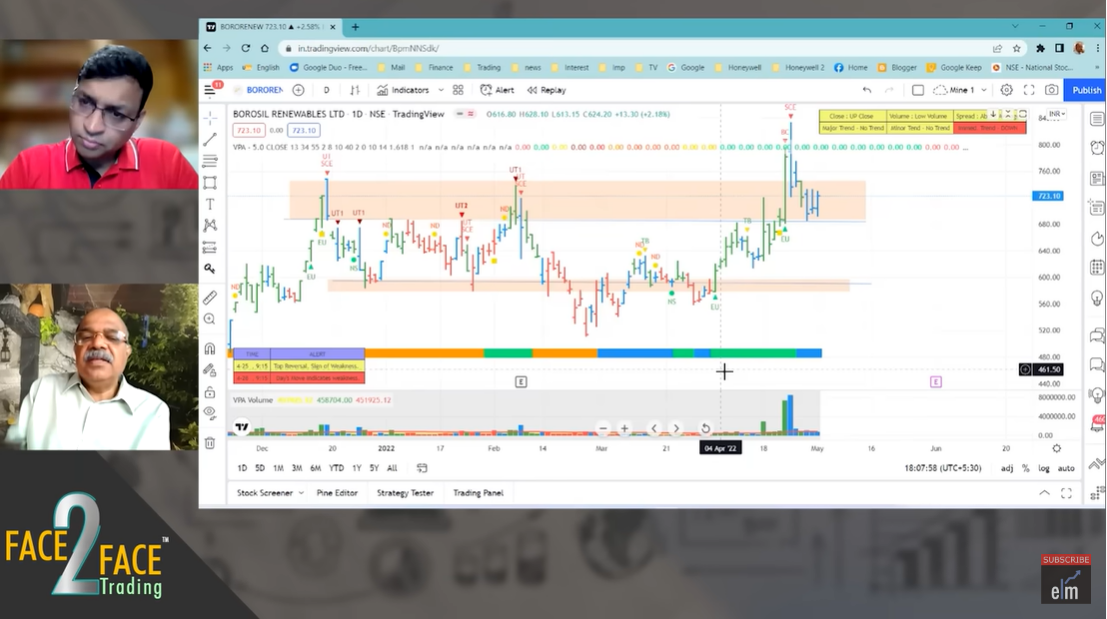Click the undo arrow in top toolbar
Image resolution: width=1107 pixels, height=619 pixels.
pos(867,90)
